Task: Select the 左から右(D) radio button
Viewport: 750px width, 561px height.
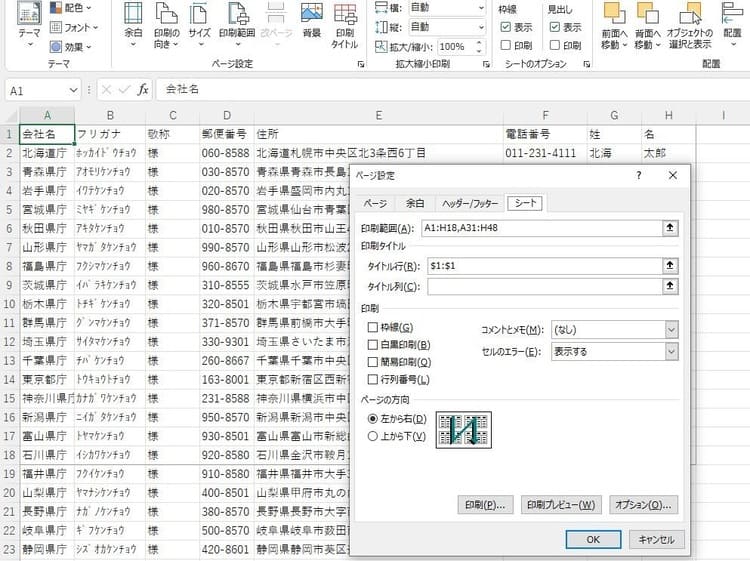Action: pyautogui.click(x=373, y=419)
